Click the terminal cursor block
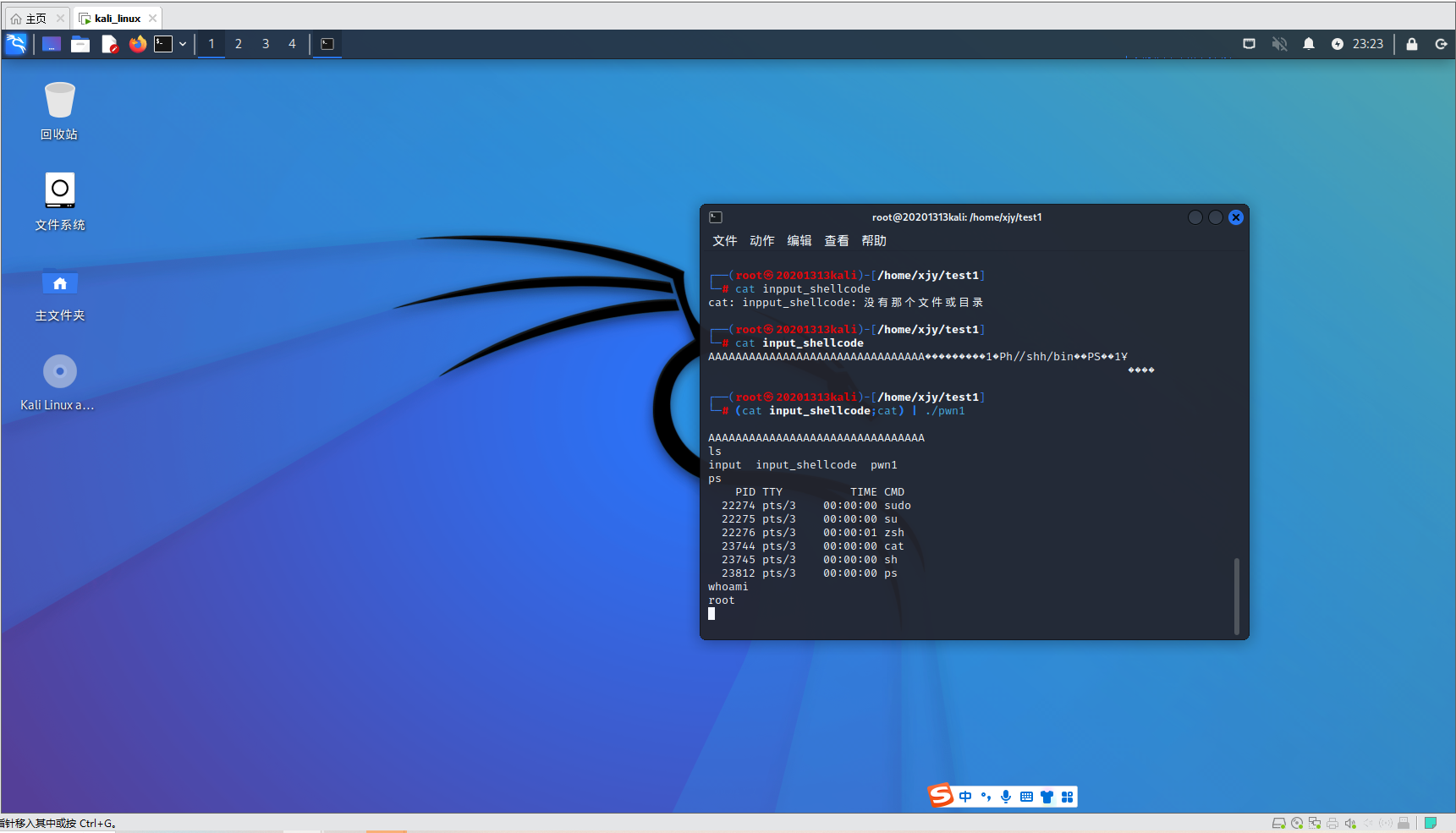The image size is (1456, 833). (712, 614)
